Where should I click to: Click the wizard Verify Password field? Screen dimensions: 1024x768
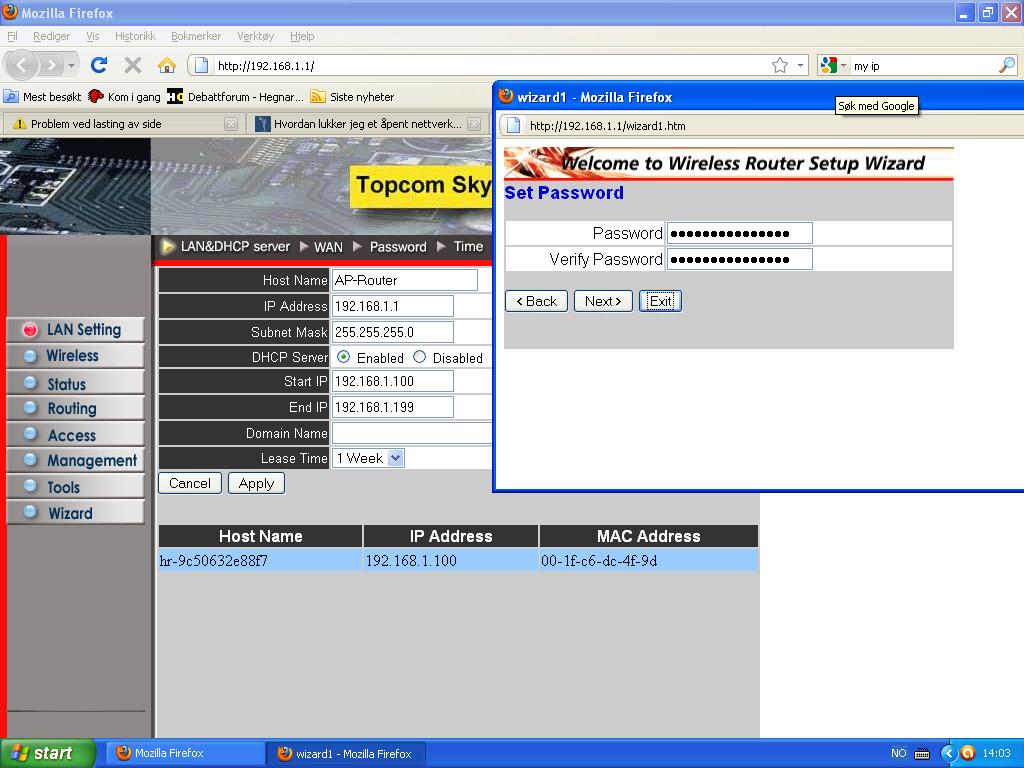pyautogui.click(x=739, y=259)
